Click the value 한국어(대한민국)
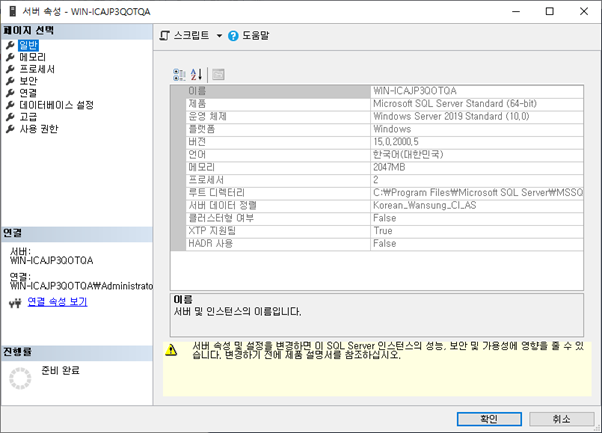This screenshot has height=433, width=602. pyautogui.click(x=408, y=154)
